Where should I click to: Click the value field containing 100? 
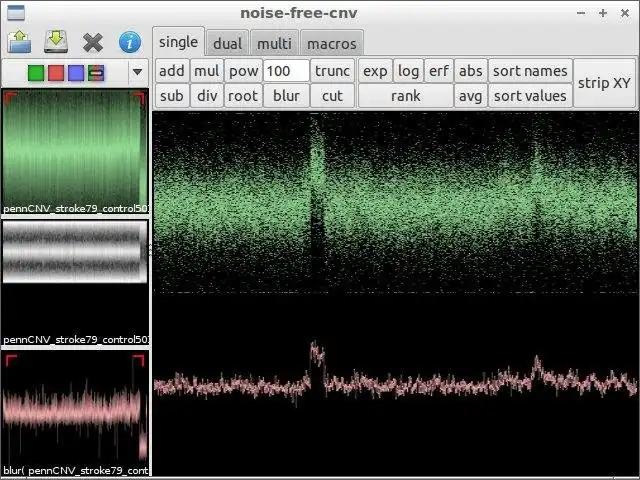pos(286,71)
